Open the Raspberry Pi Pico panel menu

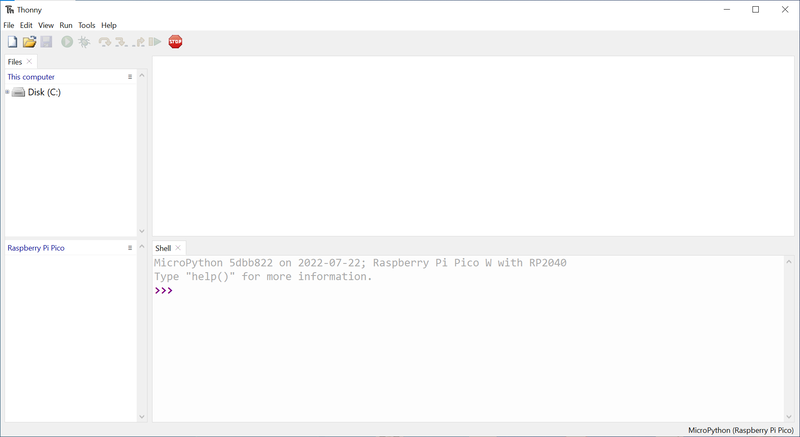(x=130, y=248)
